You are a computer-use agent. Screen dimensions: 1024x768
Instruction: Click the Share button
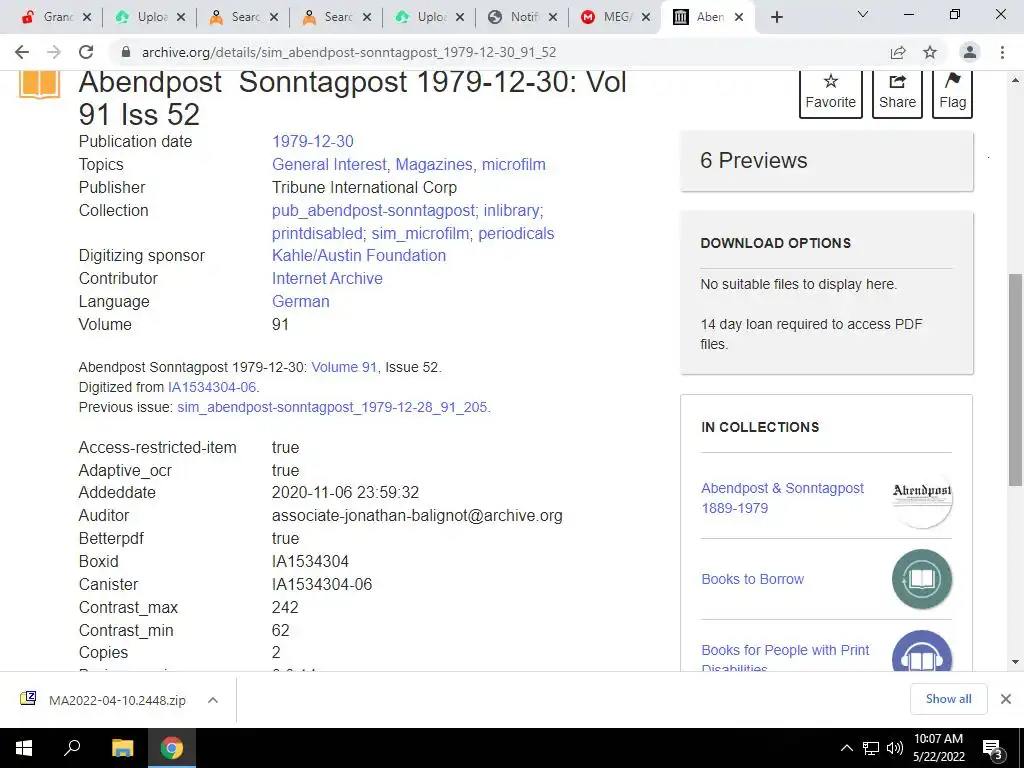[897, 93]
